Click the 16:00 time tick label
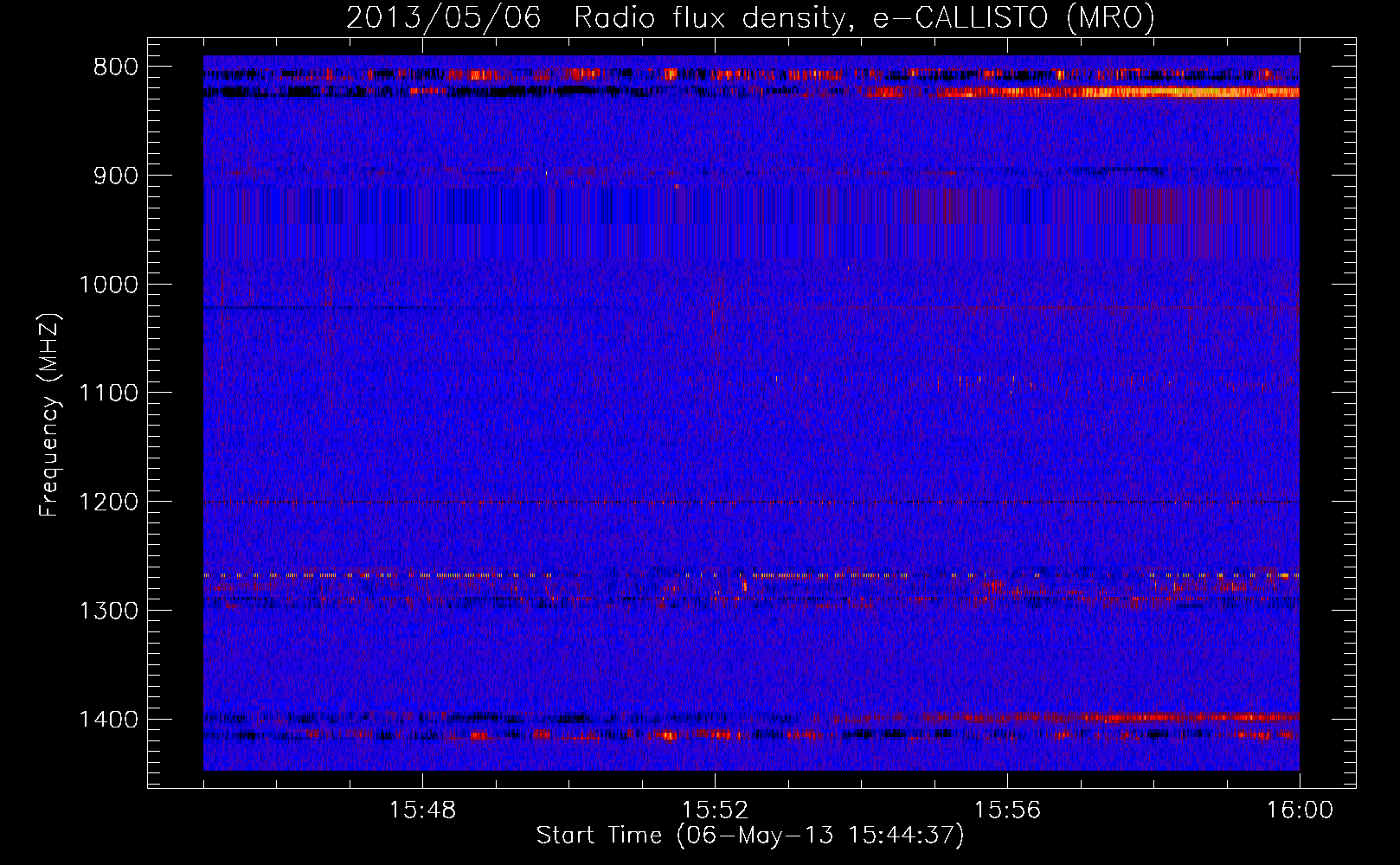This screenshot has height=865, width=1400. click(1300, 811)
